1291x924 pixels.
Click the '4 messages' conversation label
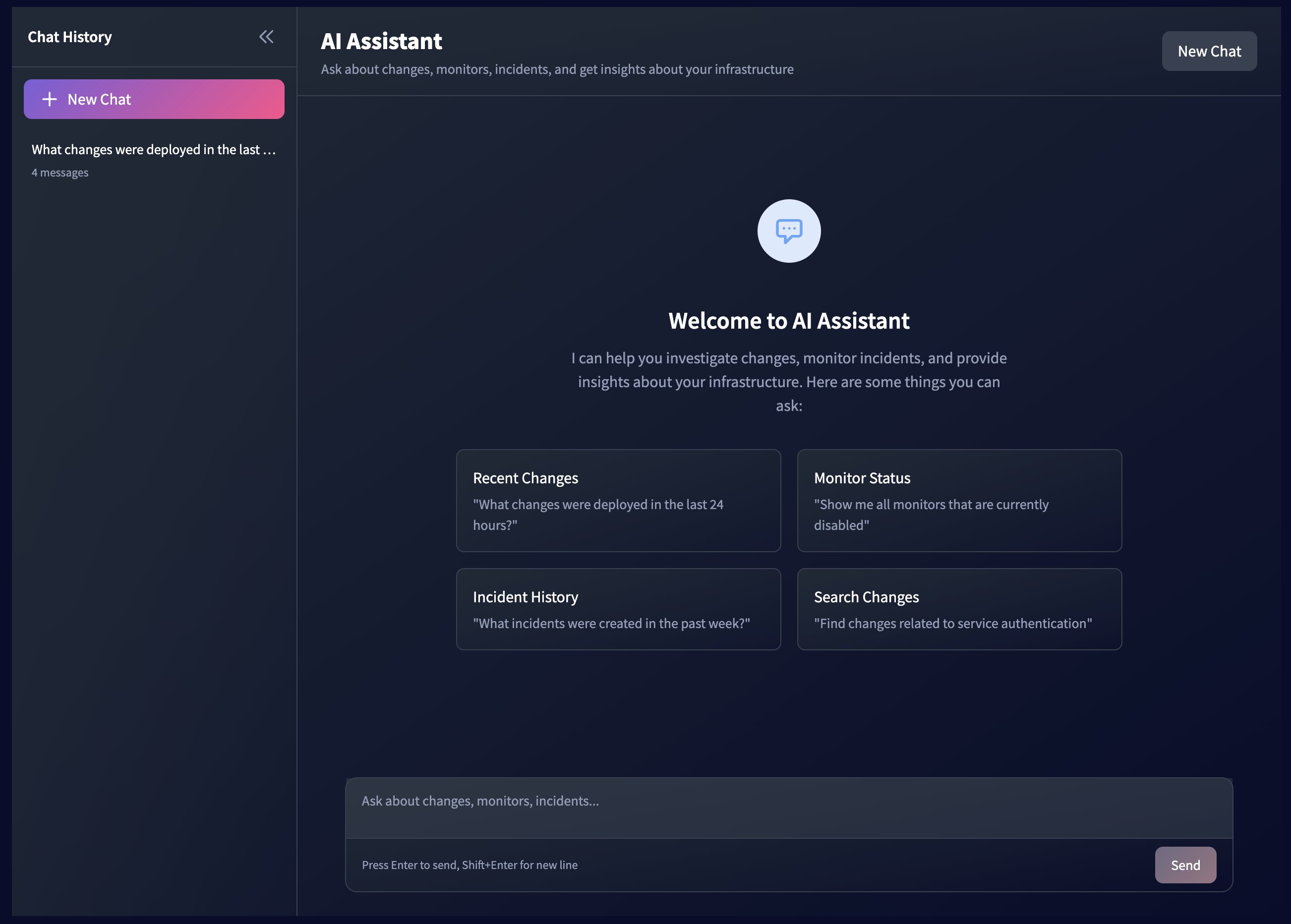[60, 172]
